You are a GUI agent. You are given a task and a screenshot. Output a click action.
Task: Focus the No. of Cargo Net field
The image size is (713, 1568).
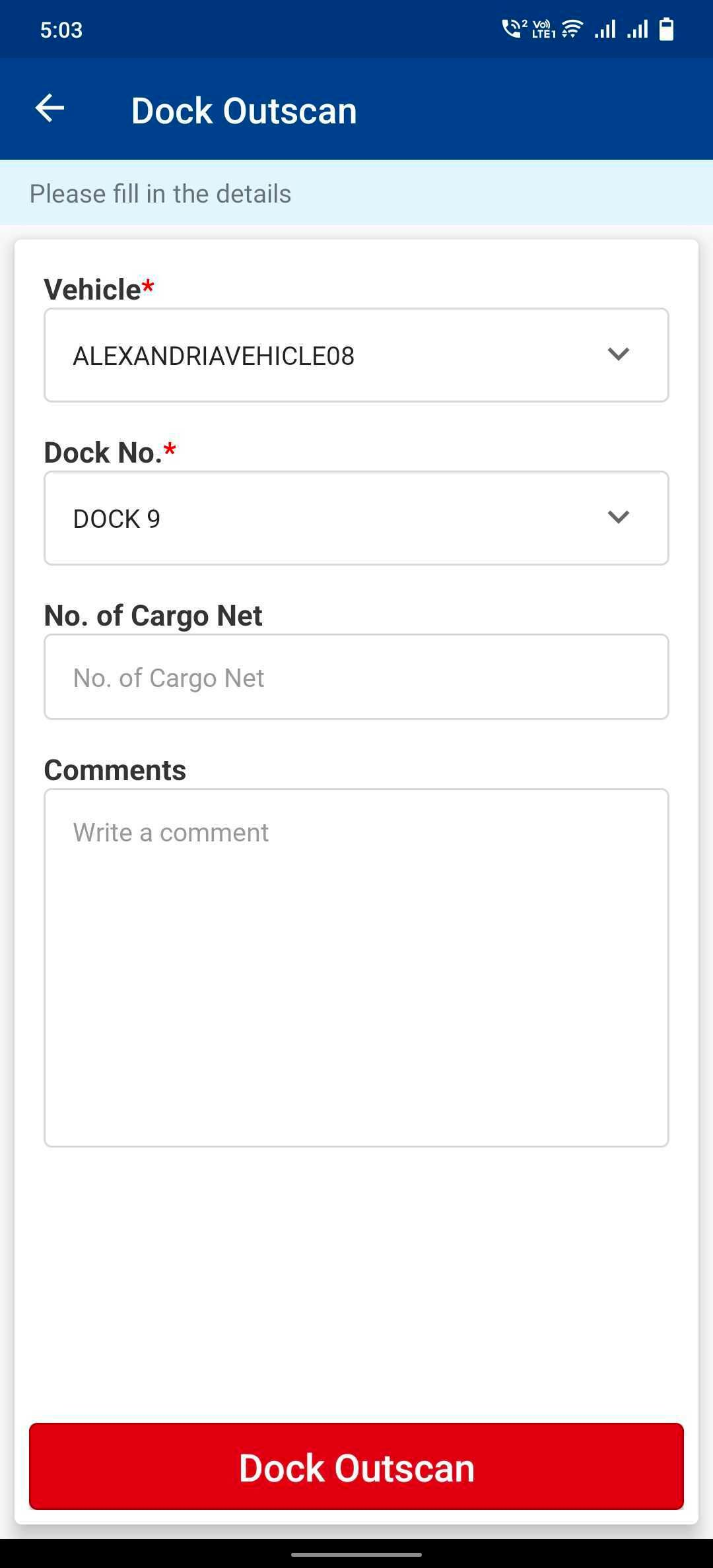pos(356,677)
